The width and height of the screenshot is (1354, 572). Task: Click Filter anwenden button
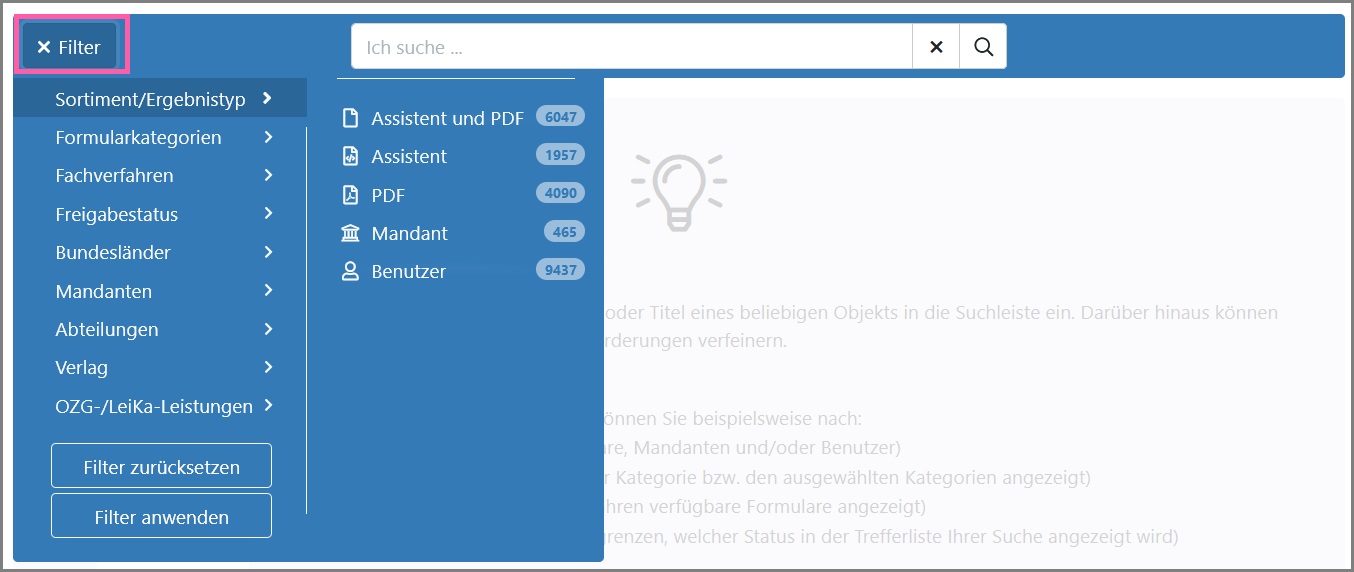(161, 516)
